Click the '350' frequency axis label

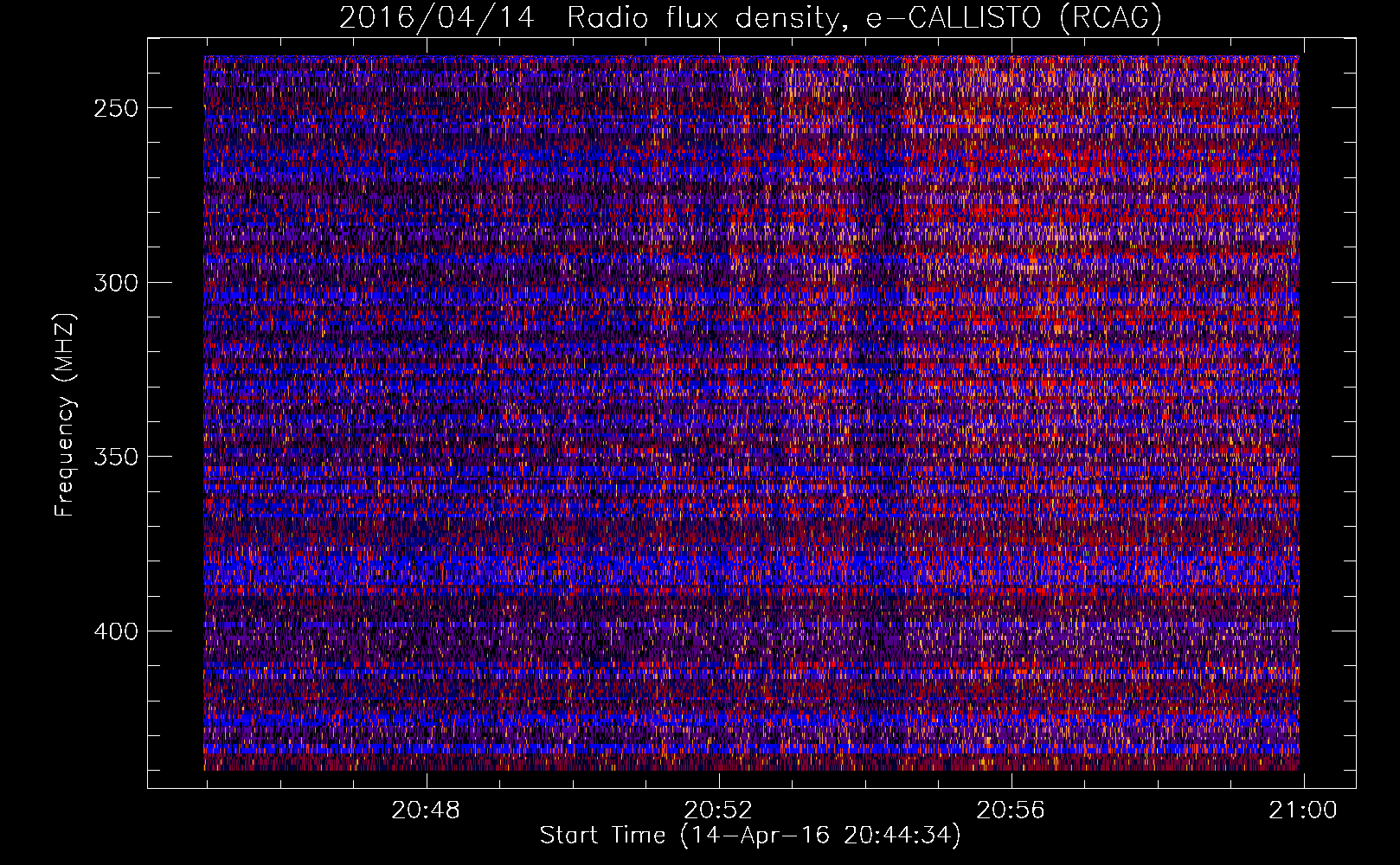pos(116,457)
